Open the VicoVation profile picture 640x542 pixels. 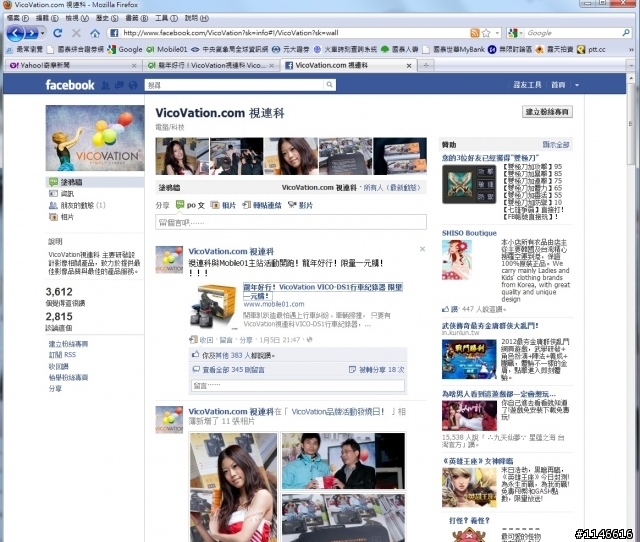coord(95,138)
